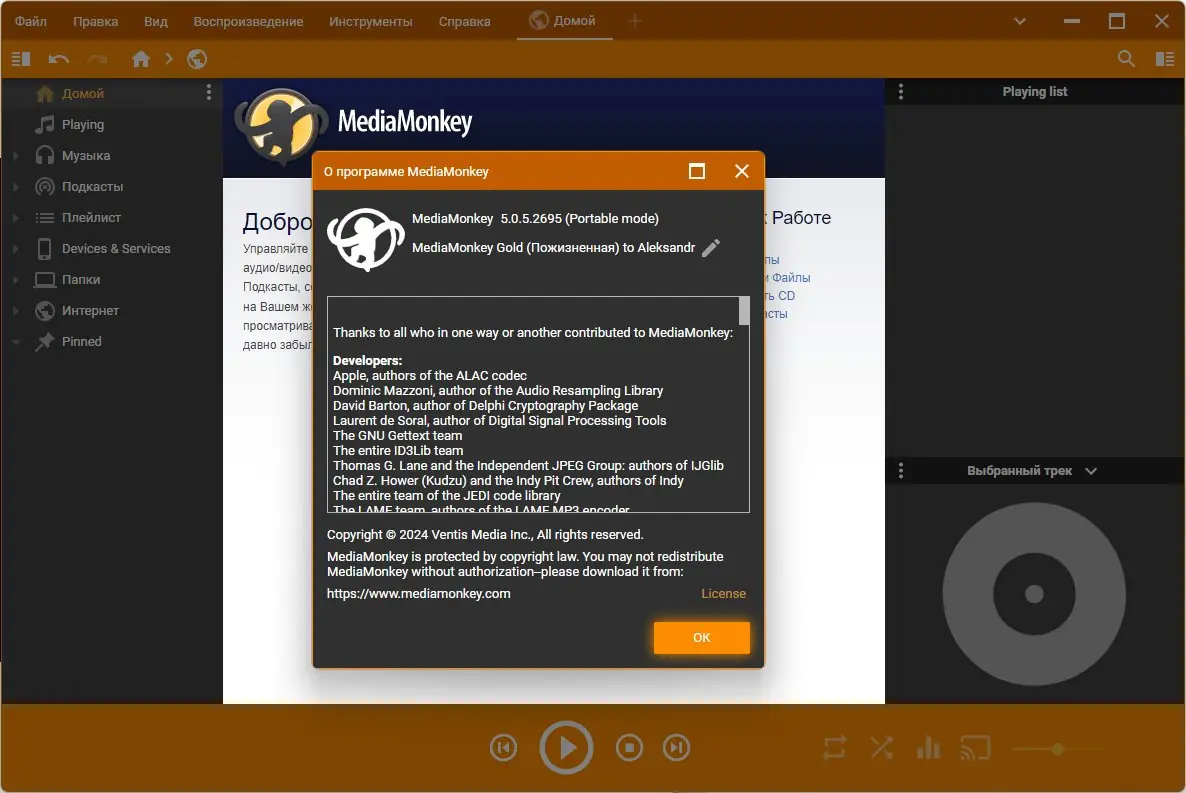Select Playing in the sidebar
This screenshot has width=1186, height=793.
tap(82, 124)
